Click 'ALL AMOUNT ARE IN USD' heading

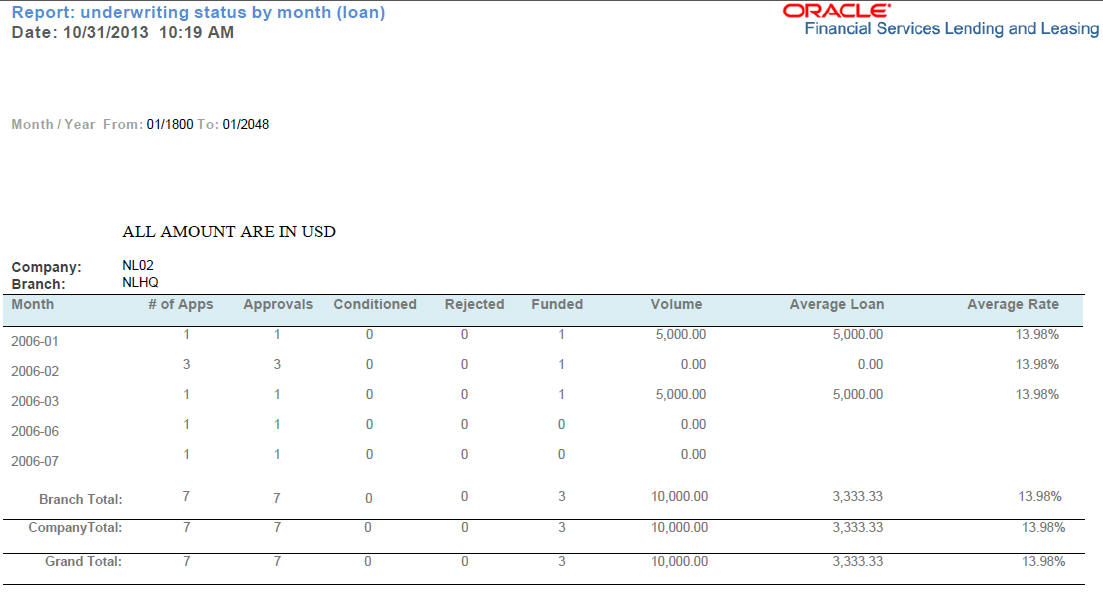click(229, 232)
